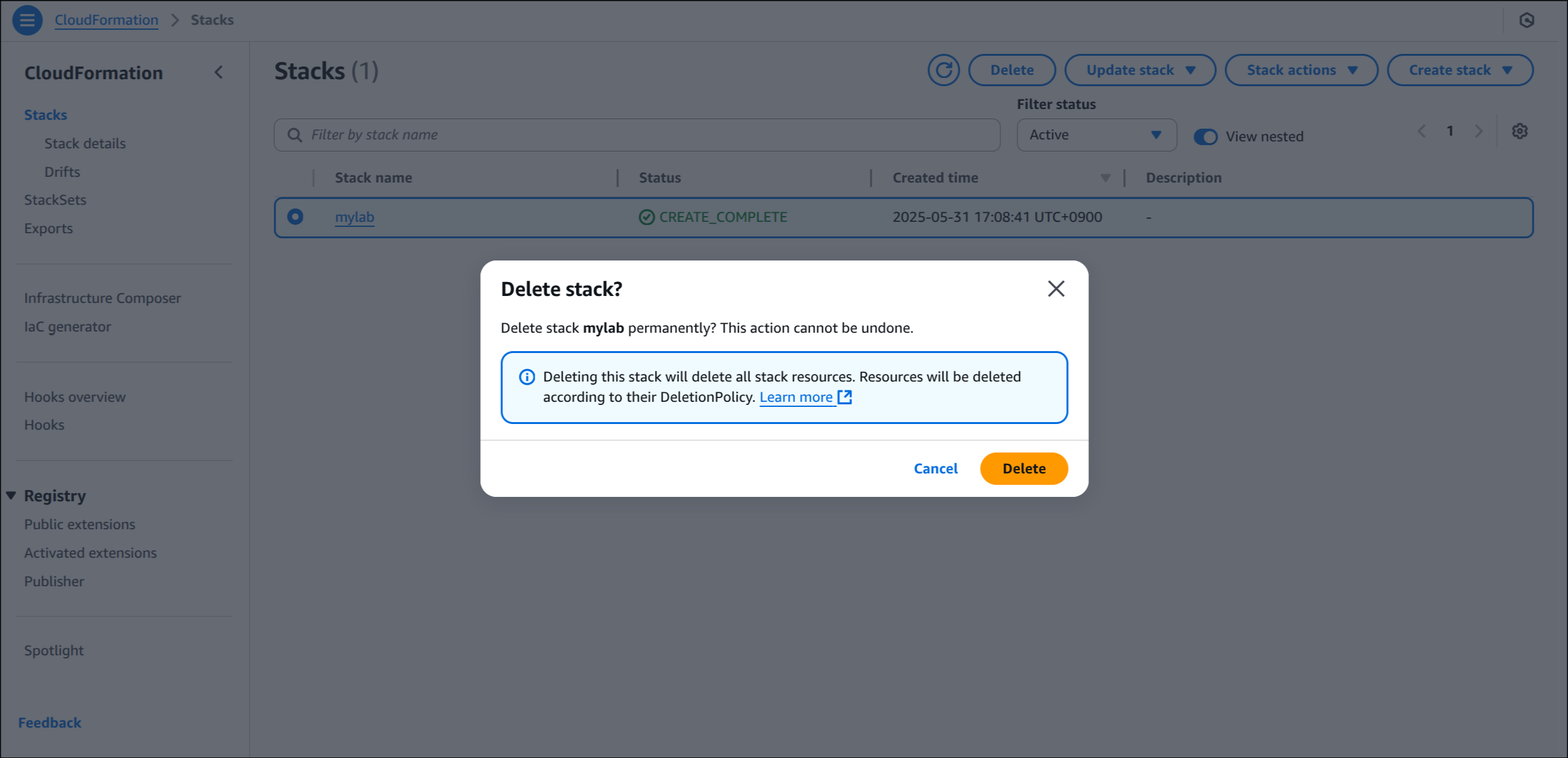Open the Create stack dropdown
The height and width of the screenshot is (758, 1568).
point(1460,70)
